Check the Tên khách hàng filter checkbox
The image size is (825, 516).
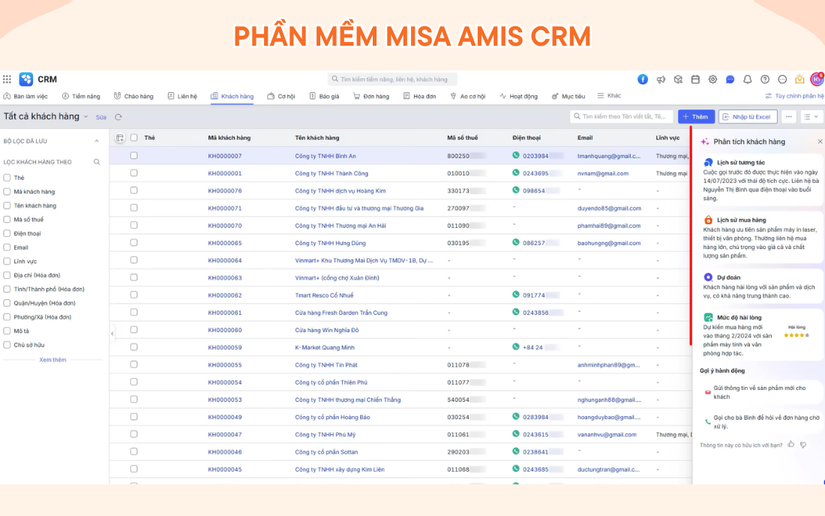[x=7, y=206]
